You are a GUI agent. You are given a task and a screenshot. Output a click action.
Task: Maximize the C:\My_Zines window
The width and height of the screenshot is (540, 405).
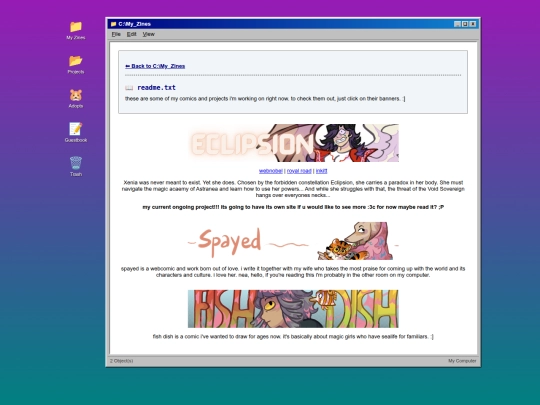point(465,24)
